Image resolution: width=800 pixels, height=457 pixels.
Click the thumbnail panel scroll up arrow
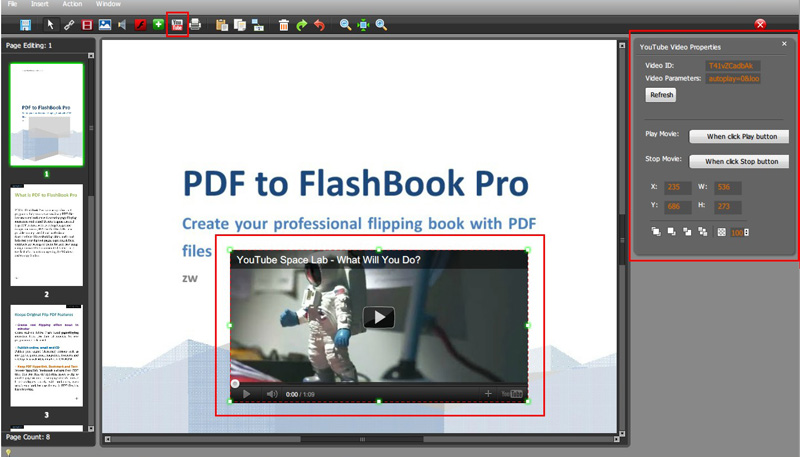pyautogui.click(x=91, y=56)
